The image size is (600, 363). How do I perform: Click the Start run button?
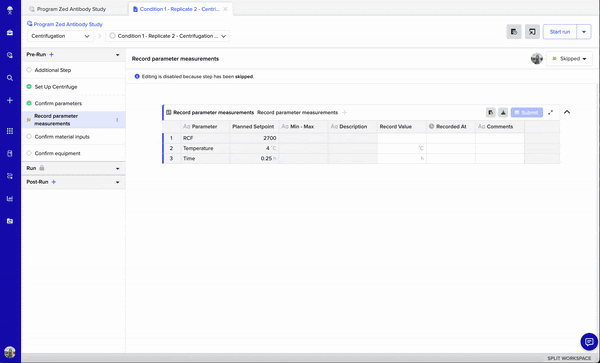(x=560, y=32)
